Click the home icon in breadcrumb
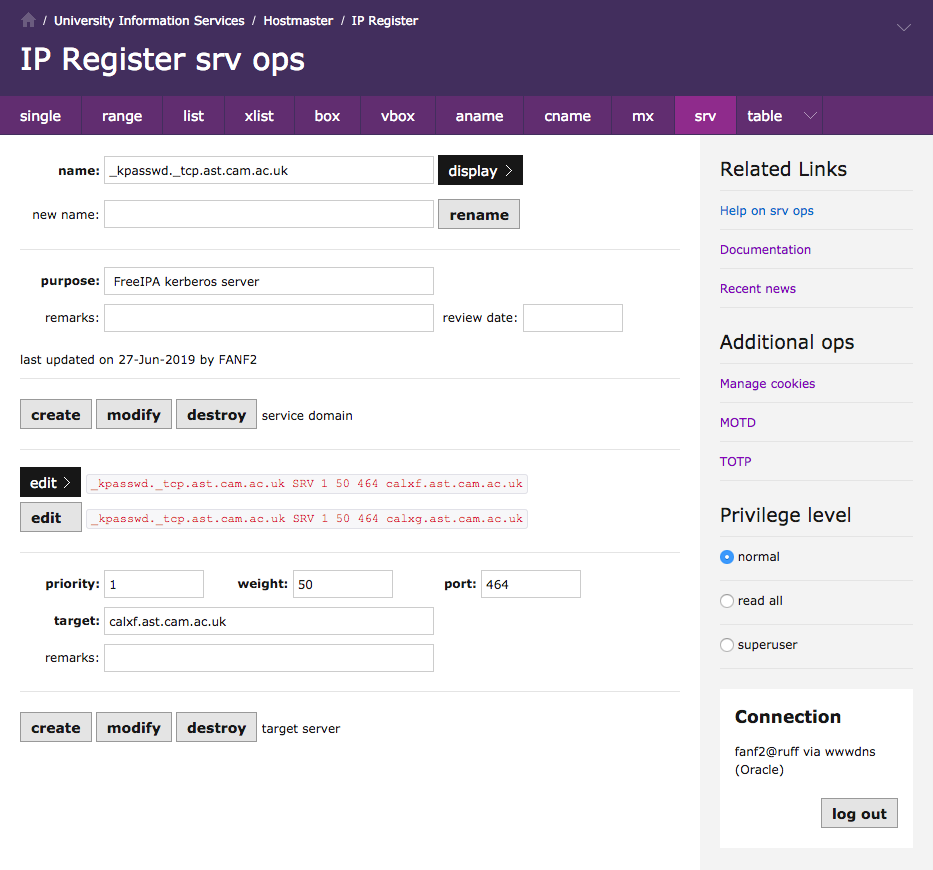 click(x=28, y=20)
